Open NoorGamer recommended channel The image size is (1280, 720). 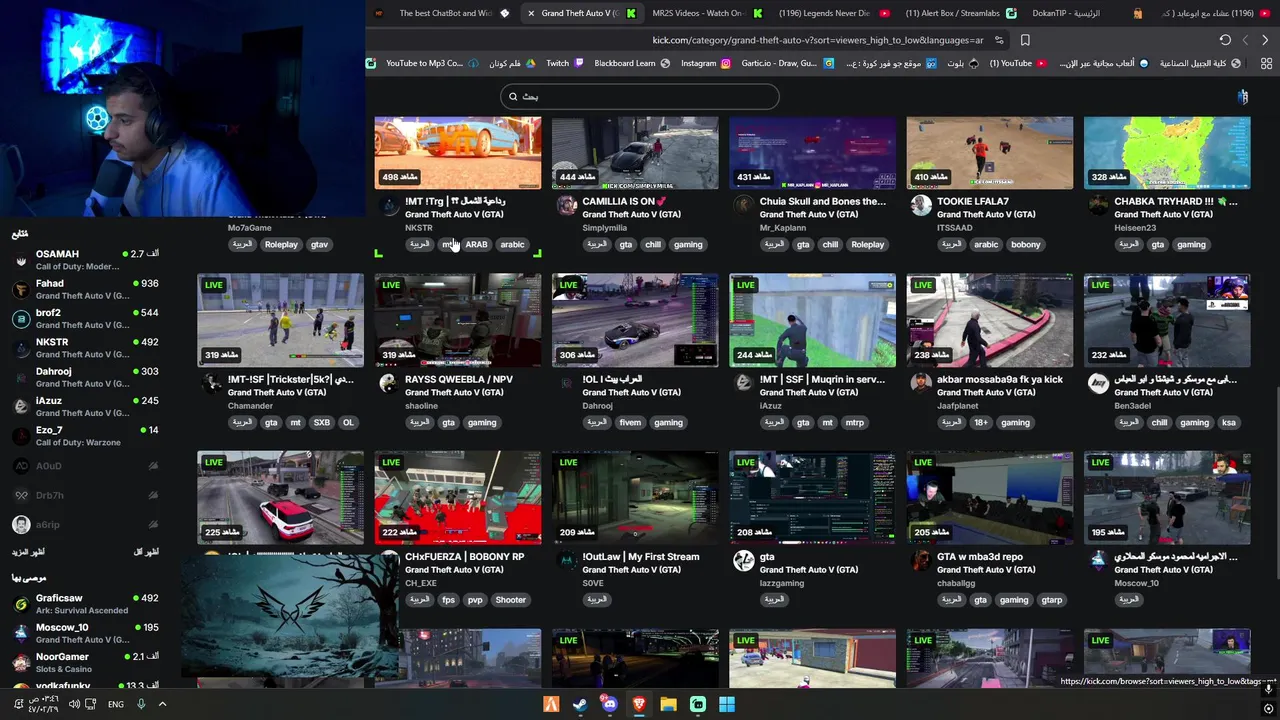(x=85, y=662)
